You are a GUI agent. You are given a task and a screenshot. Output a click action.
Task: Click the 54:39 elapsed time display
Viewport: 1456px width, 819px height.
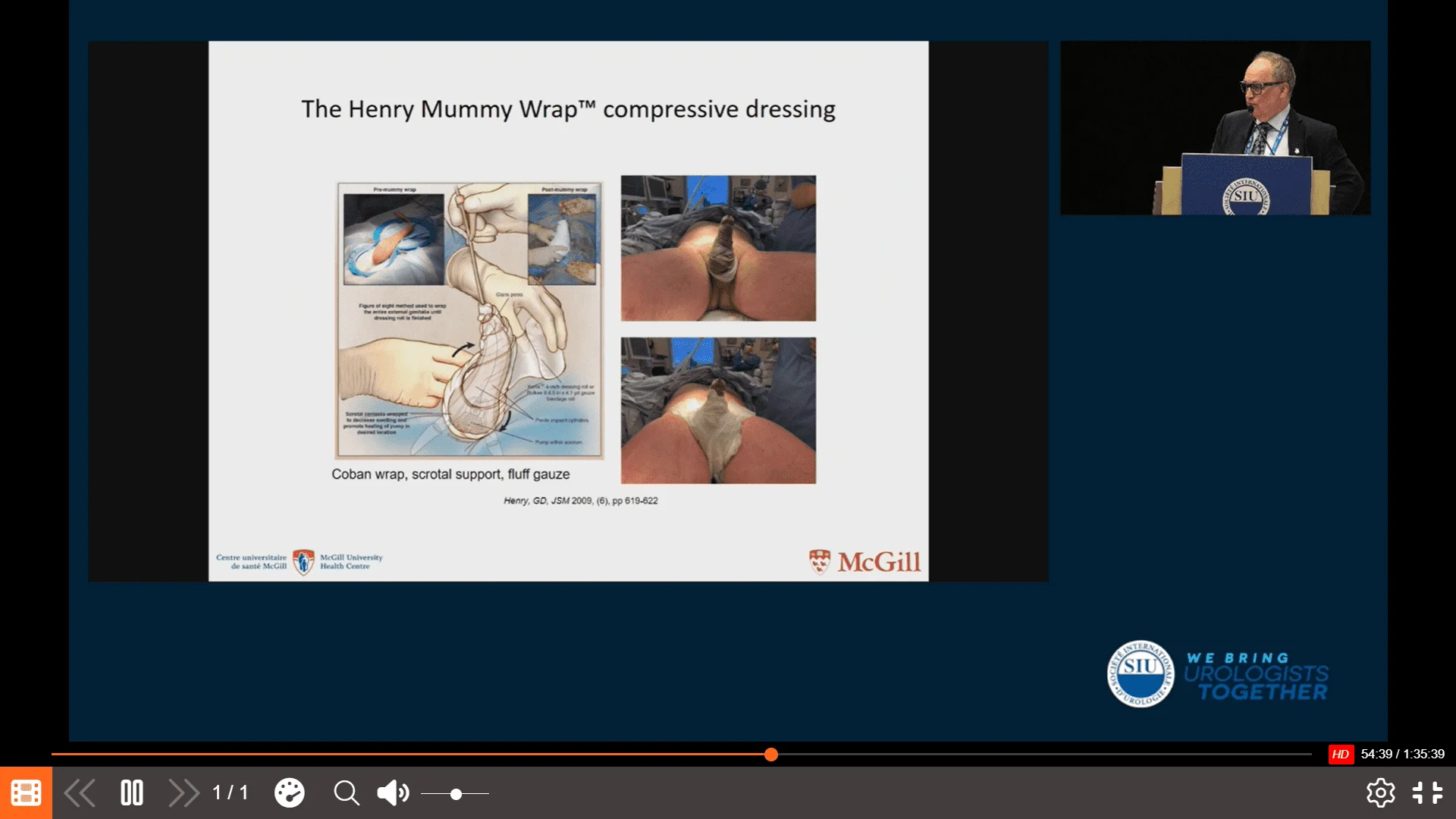[1376, 754]
